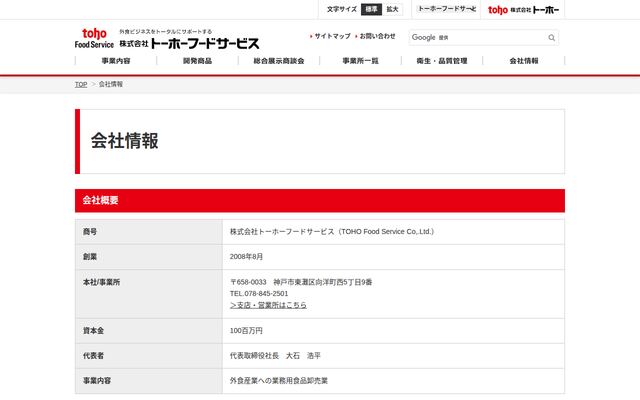640x400 pixels.
Task: Open 事業所一覧 menu
Action: click(x=360, y=61)
